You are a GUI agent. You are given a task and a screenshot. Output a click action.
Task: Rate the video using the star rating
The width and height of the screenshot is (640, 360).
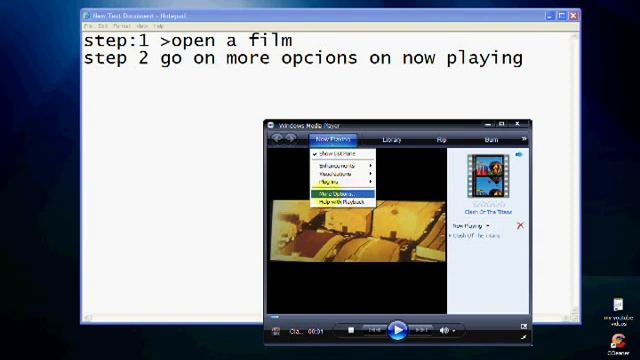(489, 204)
